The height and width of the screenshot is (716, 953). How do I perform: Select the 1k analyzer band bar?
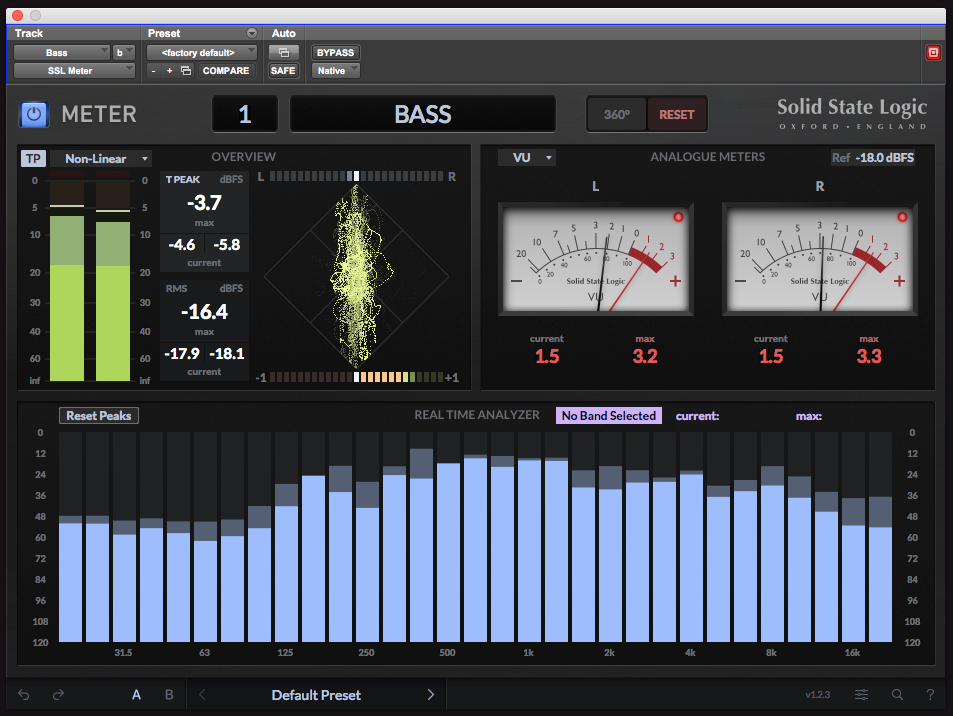click(529, 537)
